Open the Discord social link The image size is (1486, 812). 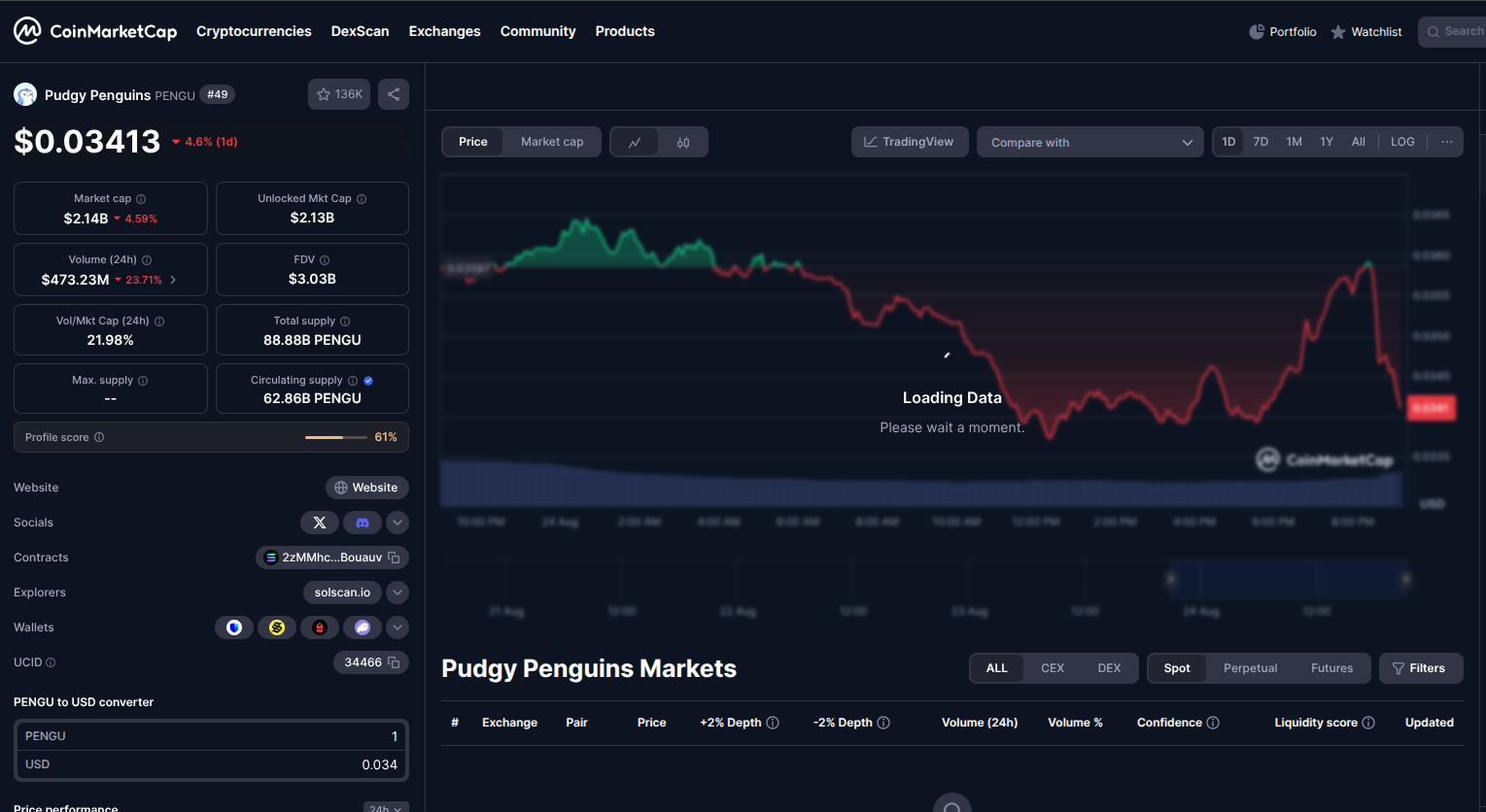pyautogui.click(x=363, y=523)
